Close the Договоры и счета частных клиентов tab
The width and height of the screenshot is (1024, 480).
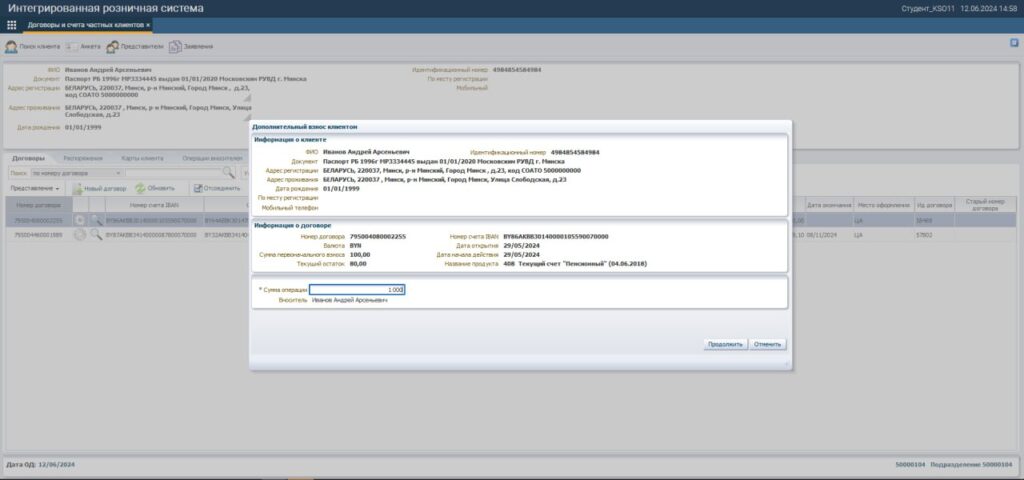(x=148, y=24)
